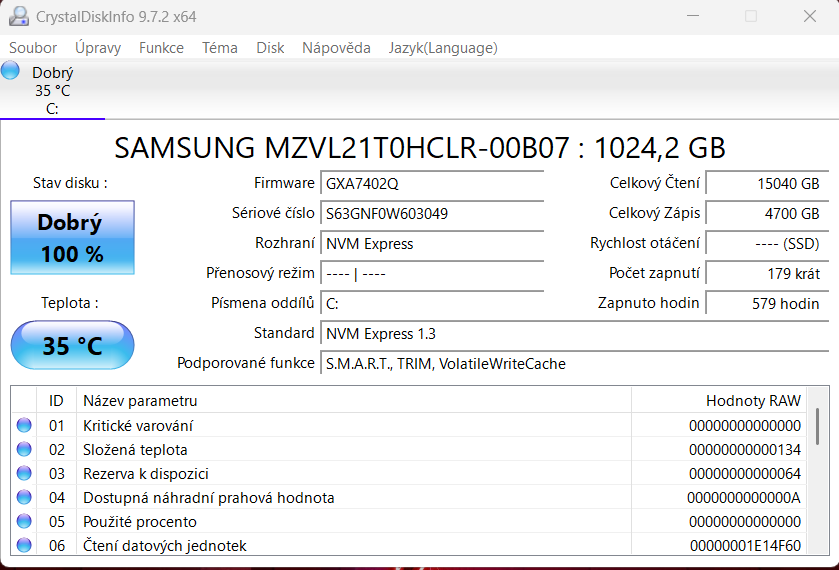Screen dimensions: 839x570
Task: Select Dostupná náhradní prahová hodnota row text
Action: point(209,498)
